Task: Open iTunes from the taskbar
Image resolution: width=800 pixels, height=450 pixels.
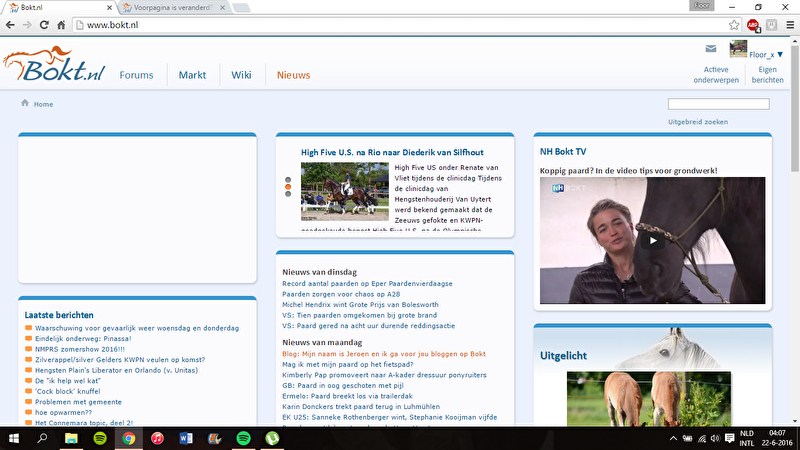Action: tap(157, 438)
